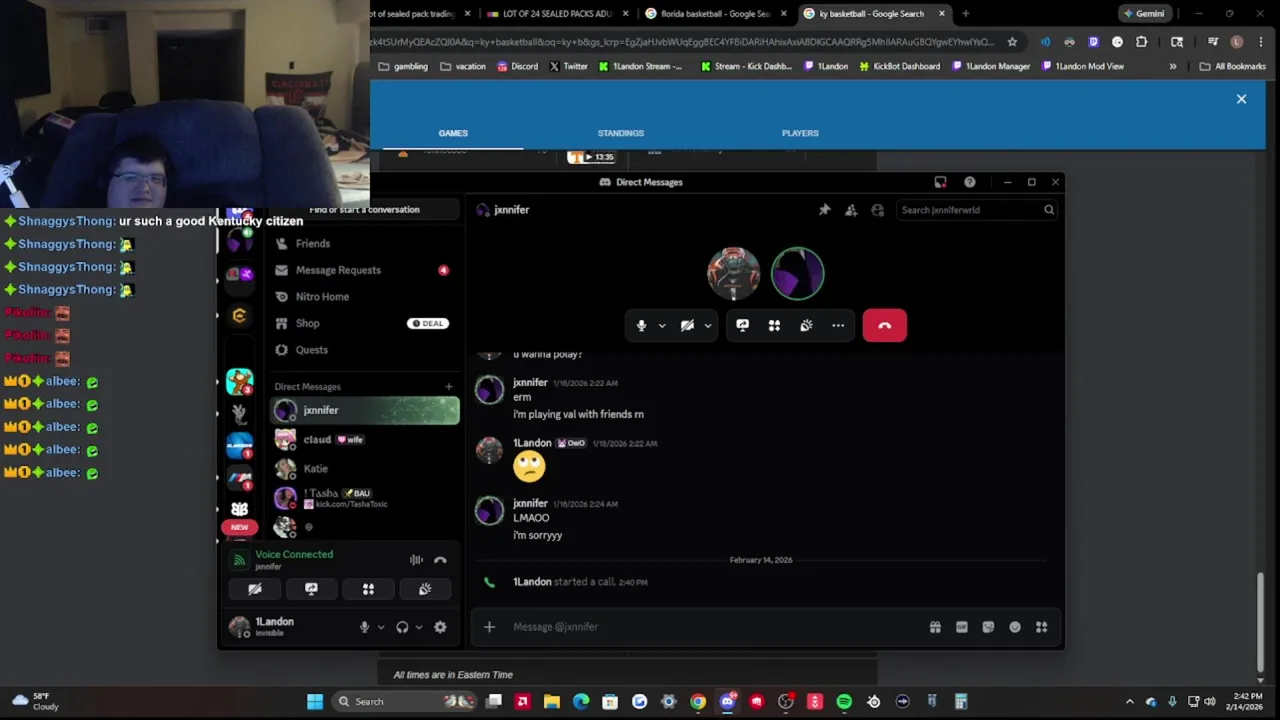The image size is (1280, 720).
Task: Show hidden system tray icons chevron
Action: pos(1130,702)
